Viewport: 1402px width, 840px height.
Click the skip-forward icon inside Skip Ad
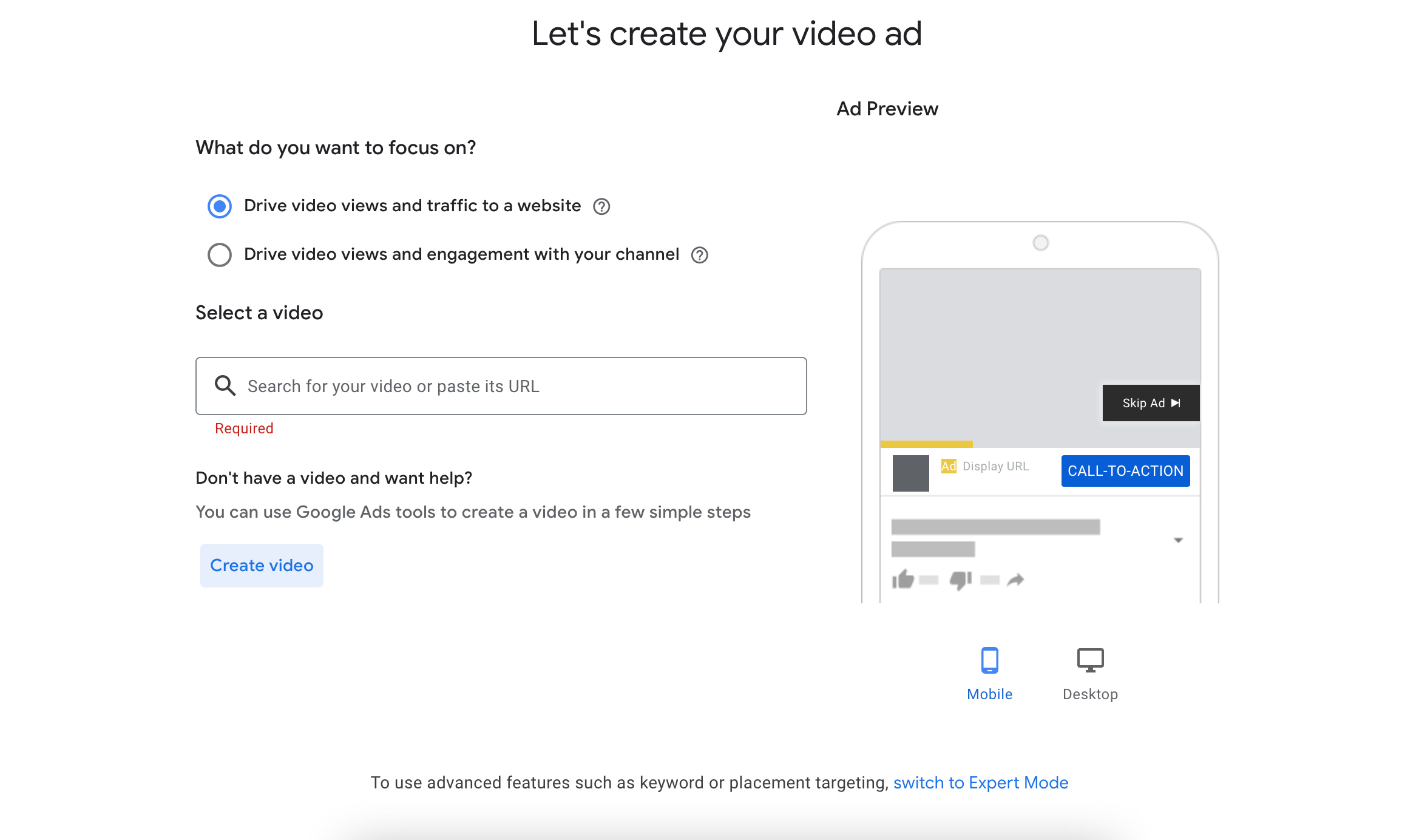coord(1176,402)
